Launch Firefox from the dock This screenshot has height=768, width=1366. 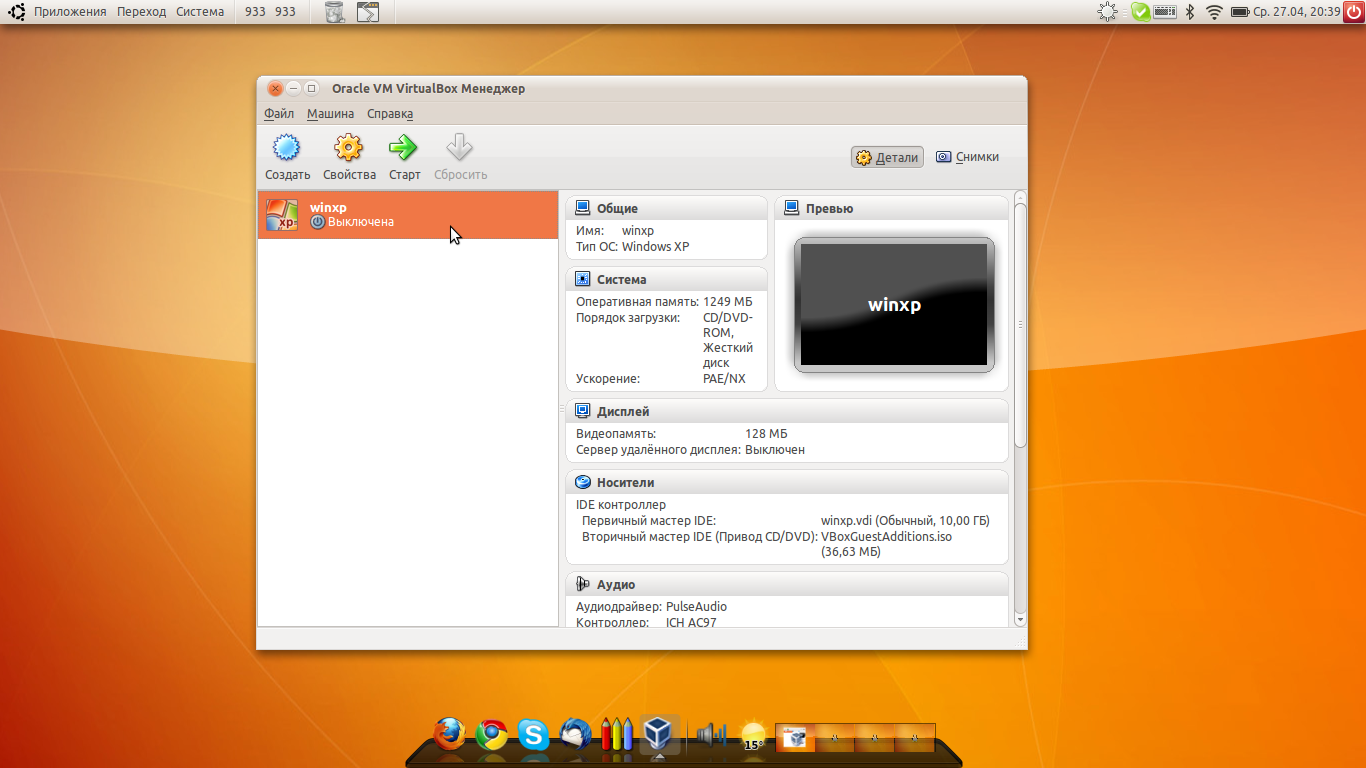click(450, 734)
